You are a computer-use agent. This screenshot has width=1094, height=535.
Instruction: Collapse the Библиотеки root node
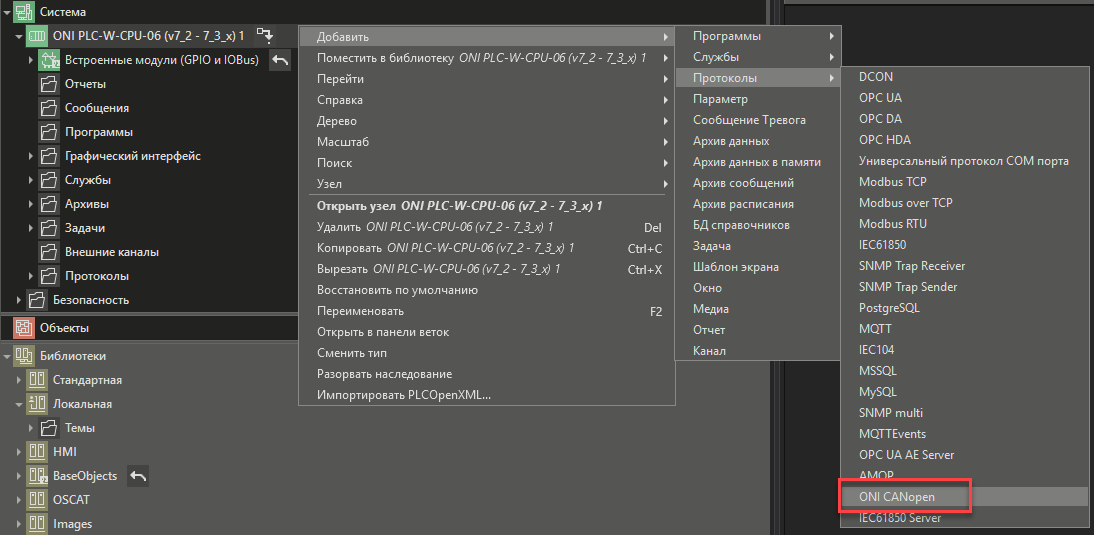[x=7, y=356]
